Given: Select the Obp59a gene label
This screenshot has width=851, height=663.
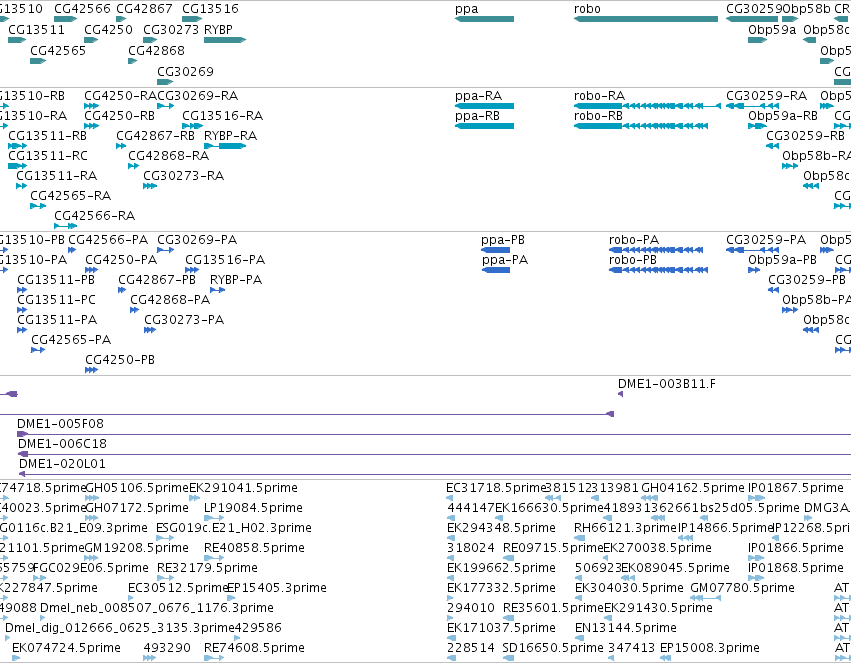Looking at the screenshot, I should [x=772, y=29].
